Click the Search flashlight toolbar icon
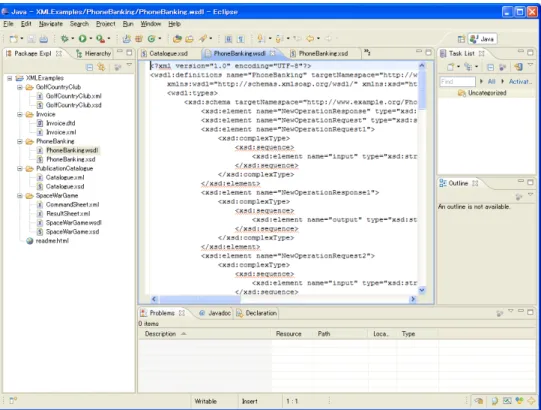Viewport: 541px width, 410px height. (203, 39)
